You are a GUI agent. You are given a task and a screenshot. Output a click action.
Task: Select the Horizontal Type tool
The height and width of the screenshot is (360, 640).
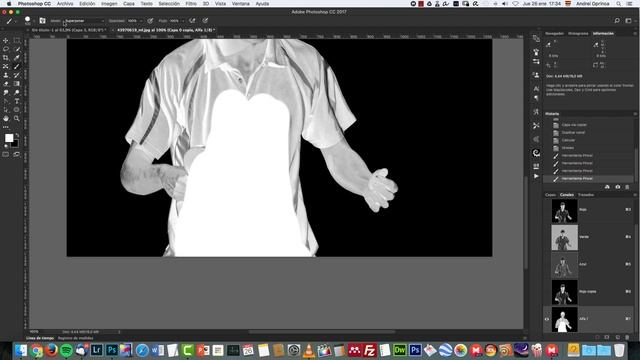pyautogui.click(x=17, y=101)
